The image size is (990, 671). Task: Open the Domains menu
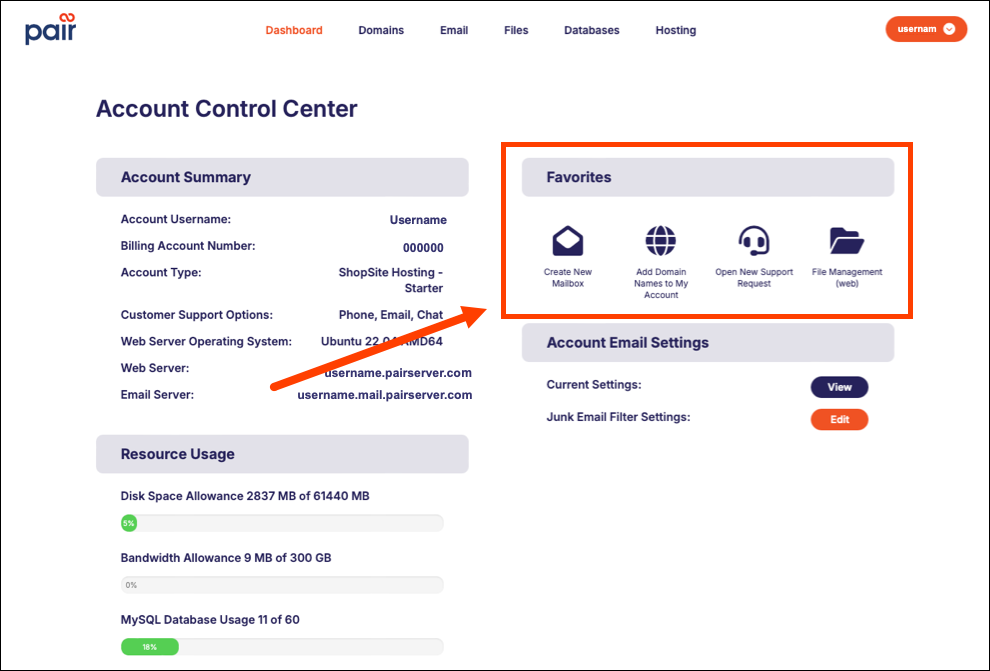point(381,30)
